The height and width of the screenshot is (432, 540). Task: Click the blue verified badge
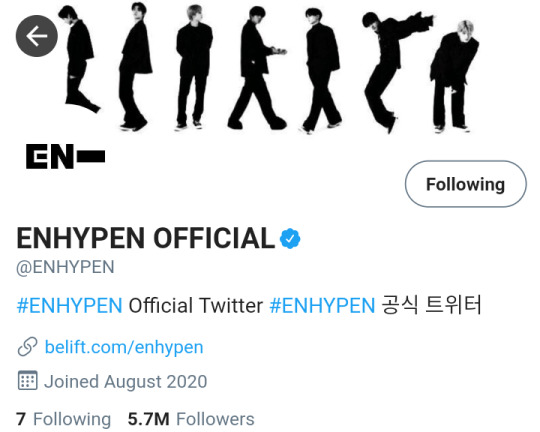[290, 238]
